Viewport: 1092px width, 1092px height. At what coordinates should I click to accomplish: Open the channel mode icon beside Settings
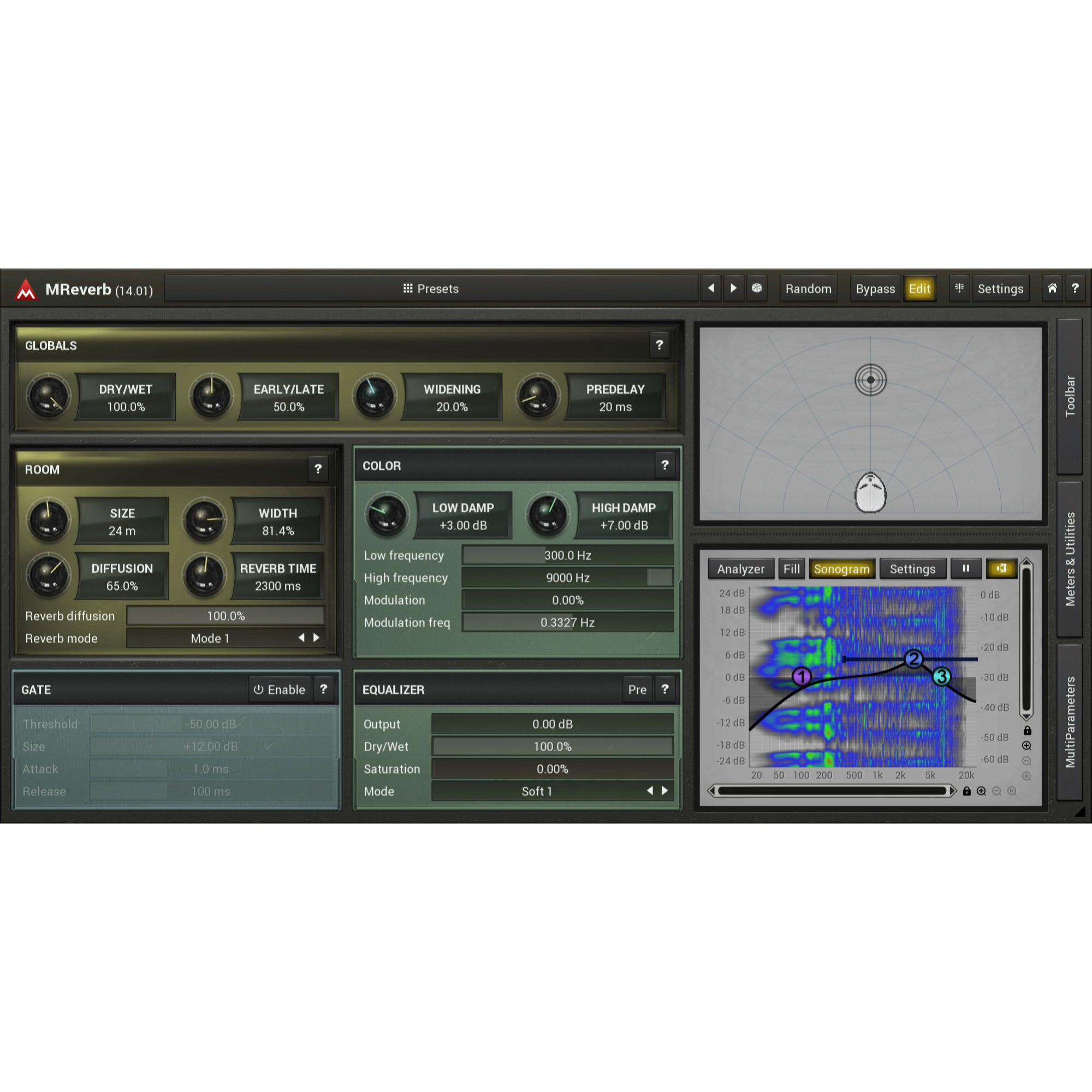coord(959,288)
